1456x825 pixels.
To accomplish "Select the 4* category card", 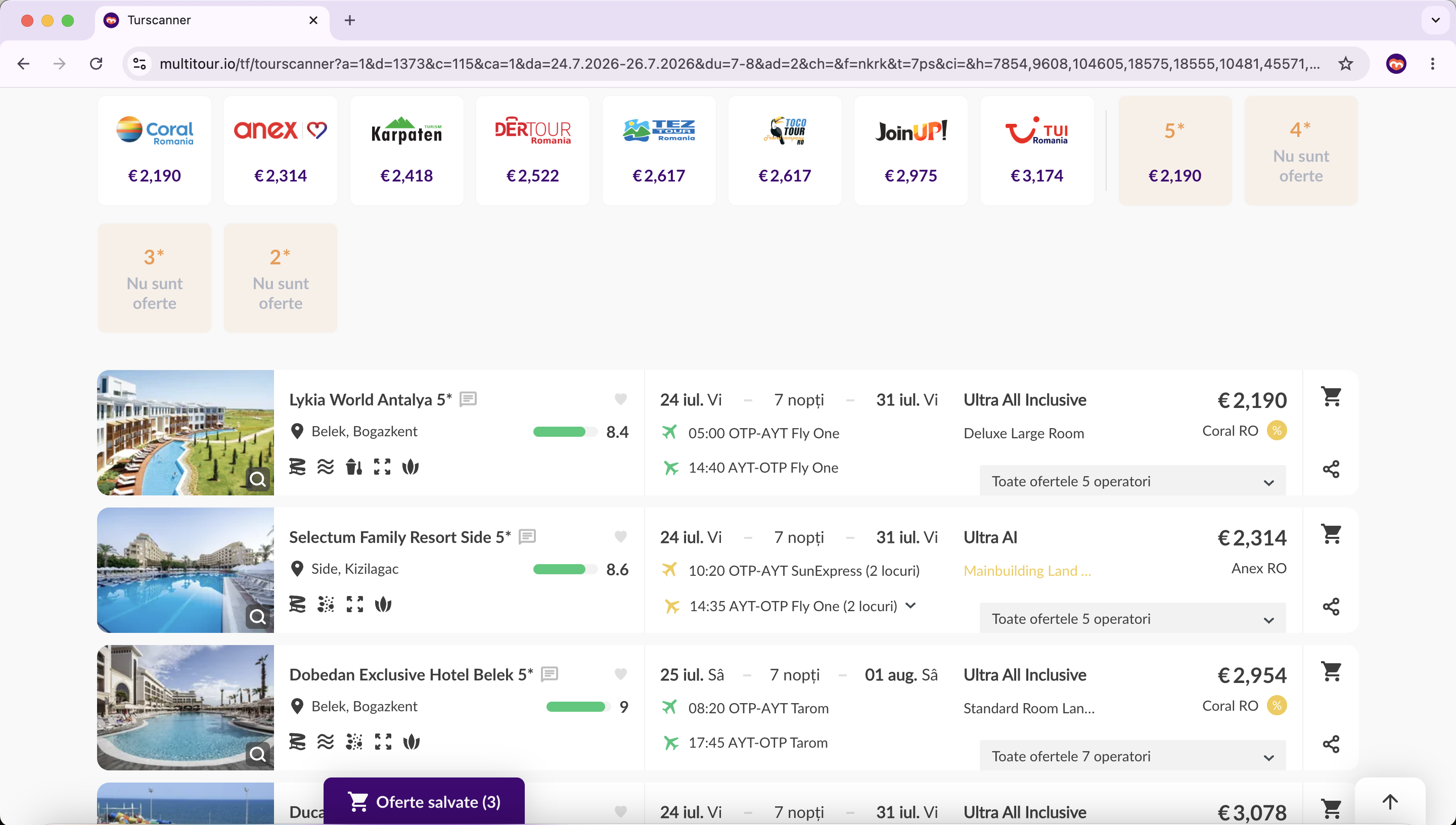I will tap(1301, 151).
